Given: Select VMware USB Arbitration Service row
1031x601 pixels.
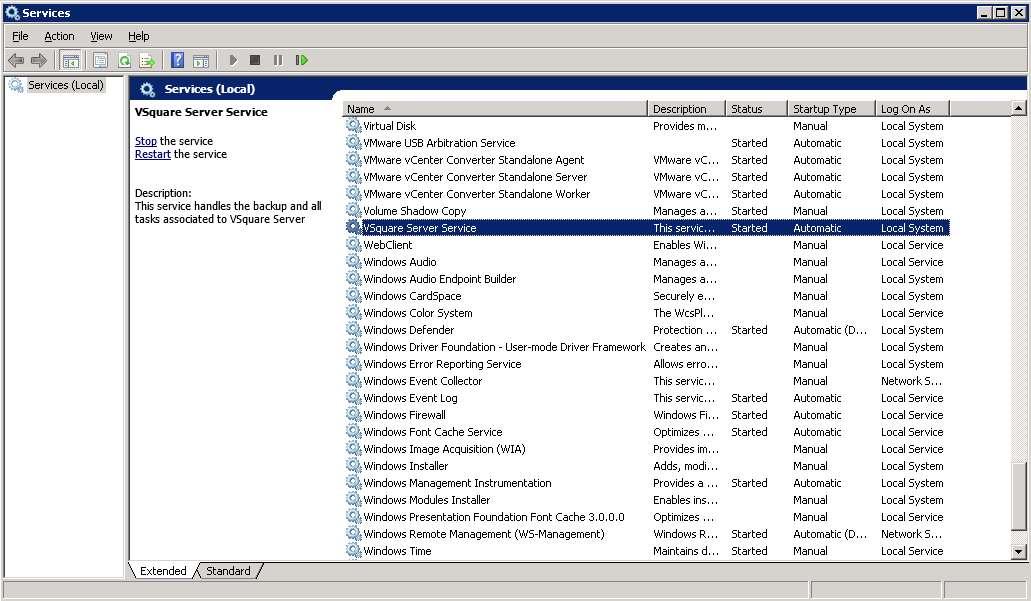Looking at the screenshot, I should click(647, 143).
